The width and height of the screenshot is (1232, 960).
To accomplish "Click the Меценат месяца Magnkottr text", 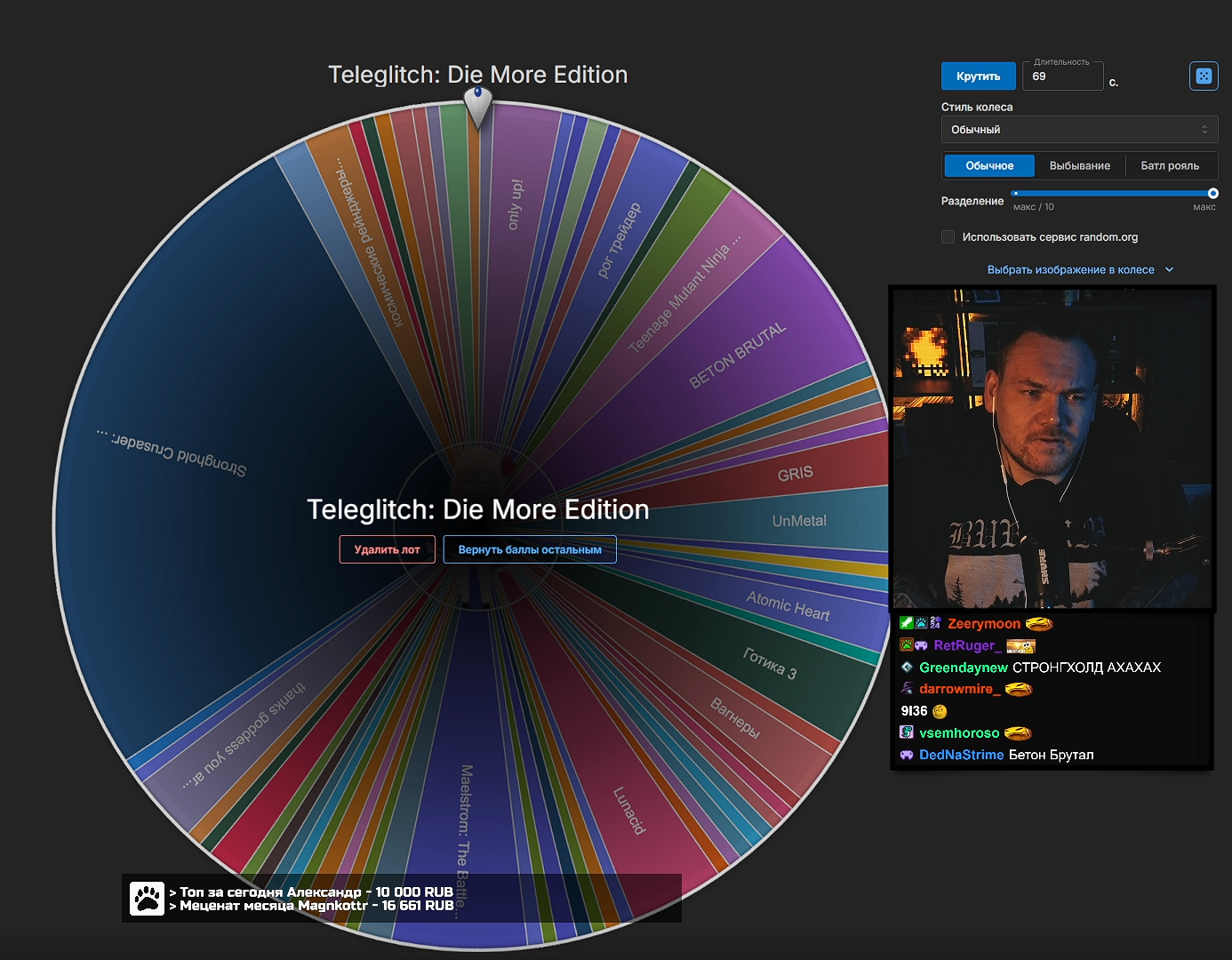I will tap(316, 906).
